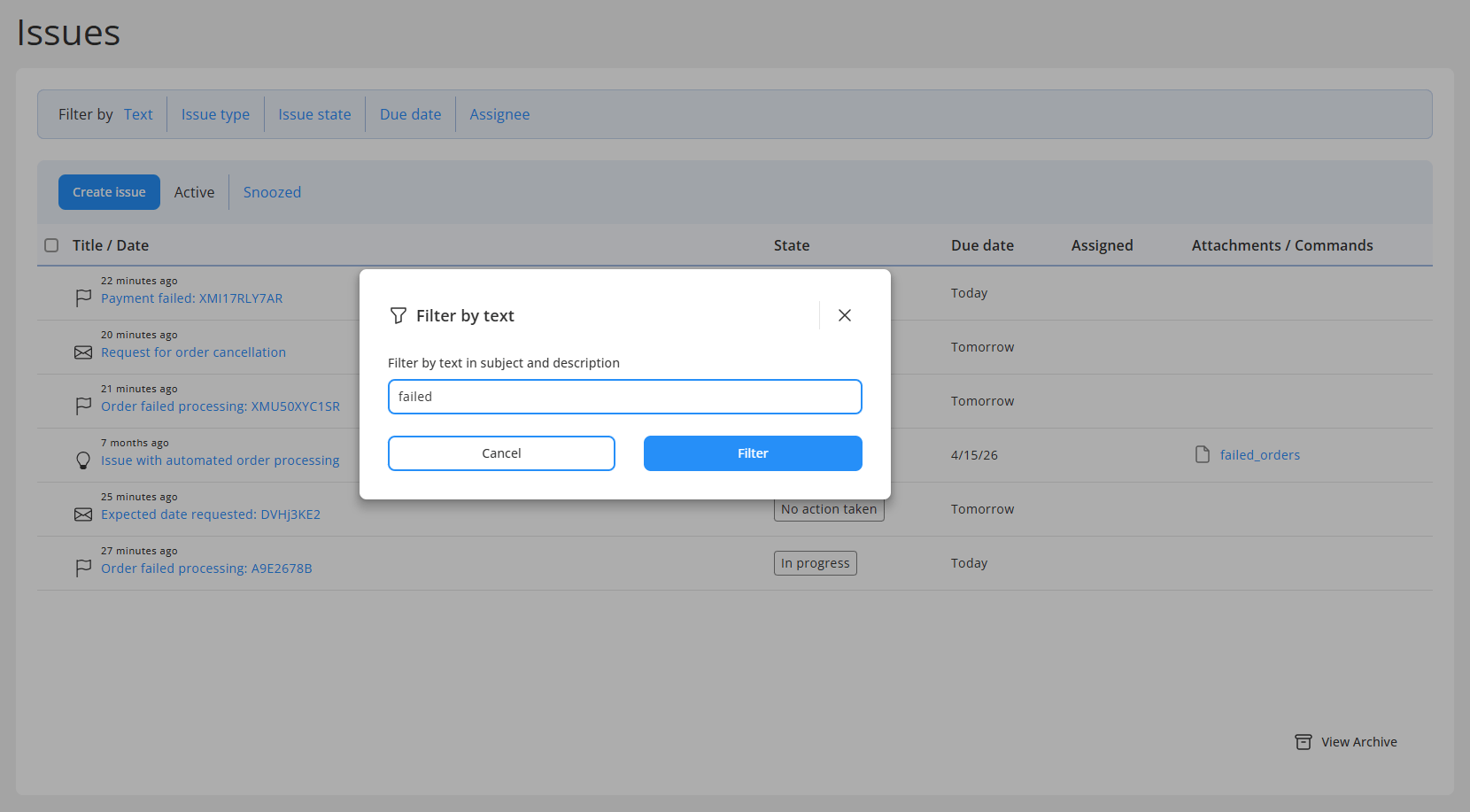This screenshot has height=812, width=1470.
Task: Click flag icon beside Order failed A9E2678B
Action: 83,568
